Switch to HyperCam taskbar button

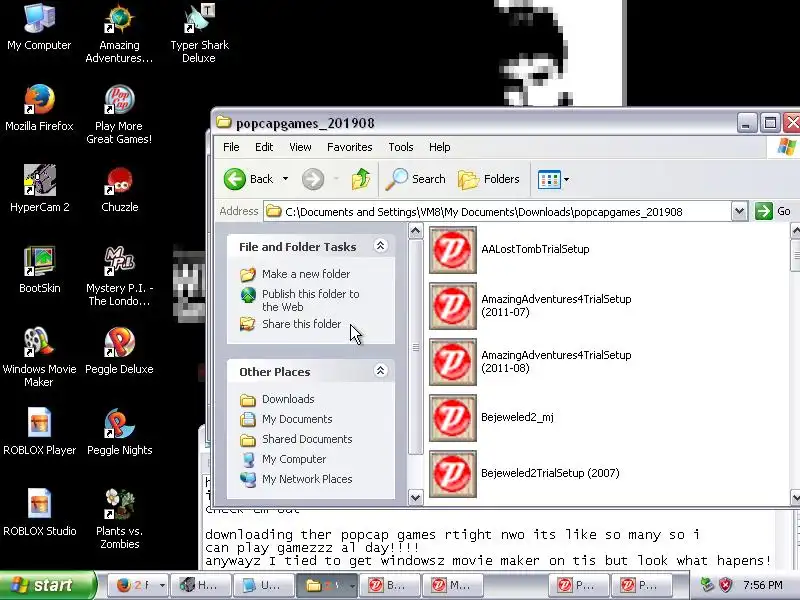[201, 585]
